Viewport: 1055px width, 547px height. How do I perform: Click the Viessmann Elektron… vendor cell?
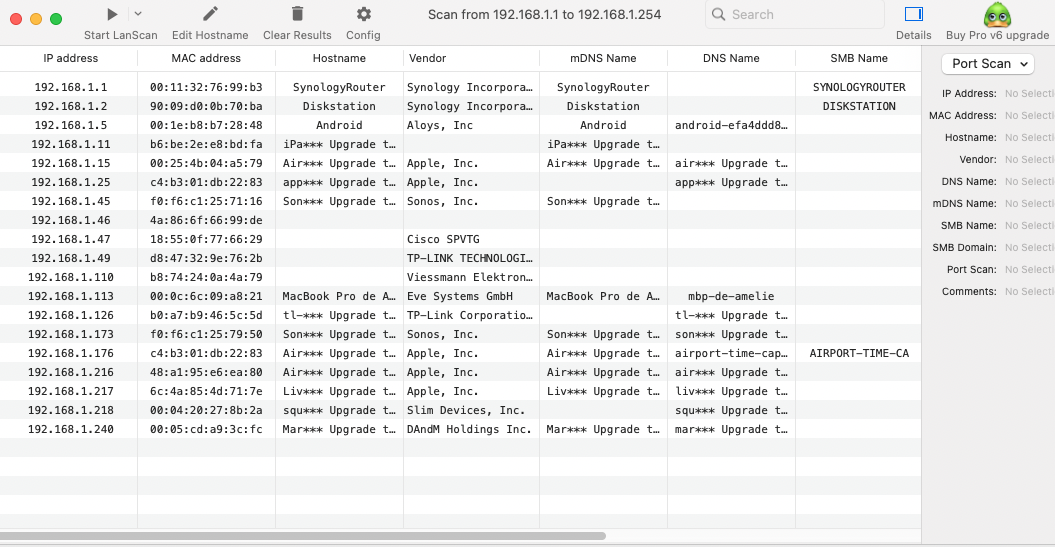pos(470,277)
